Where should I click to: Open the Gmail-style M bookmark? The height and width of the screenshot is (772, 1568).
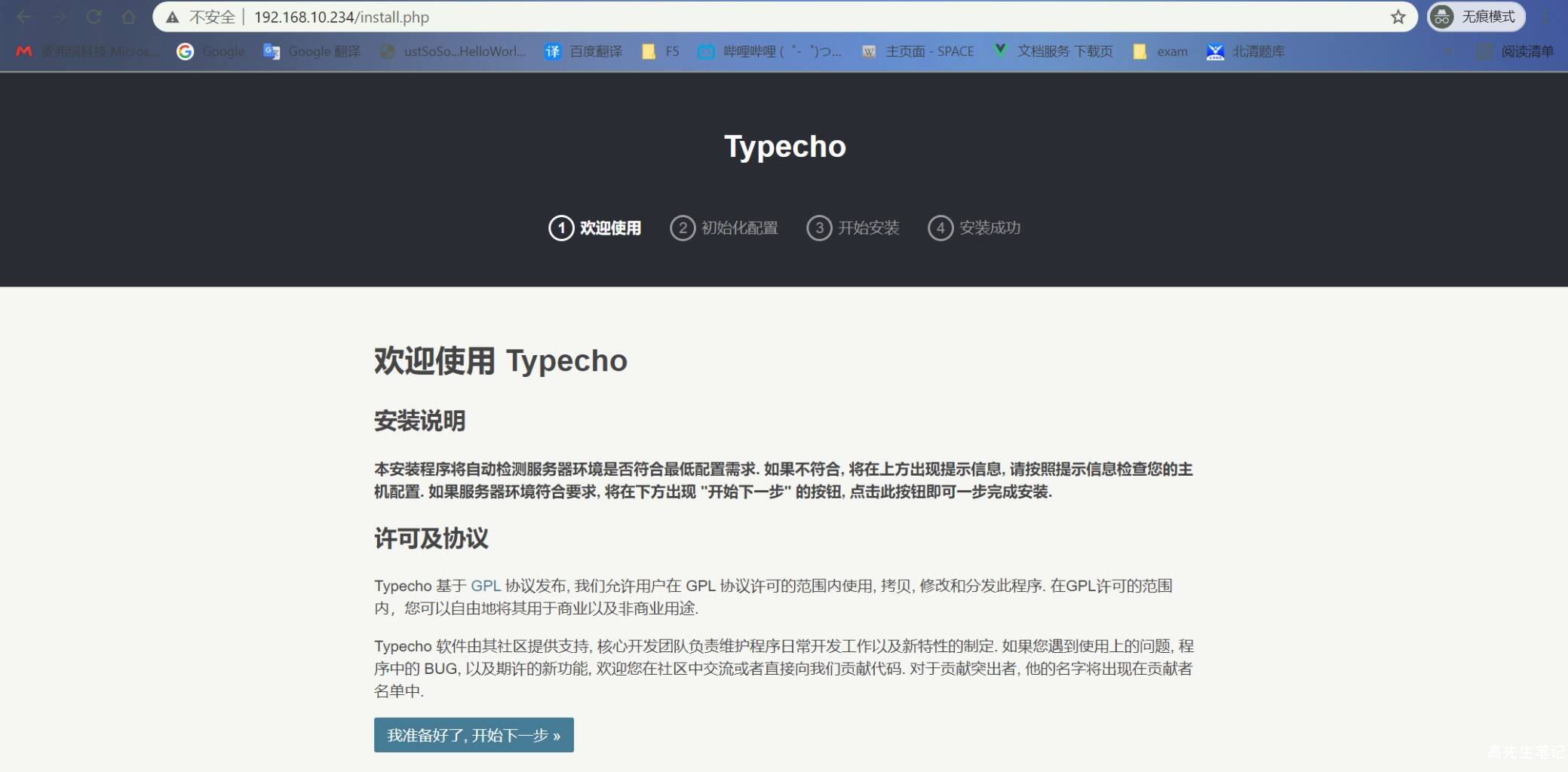point(87,51)
